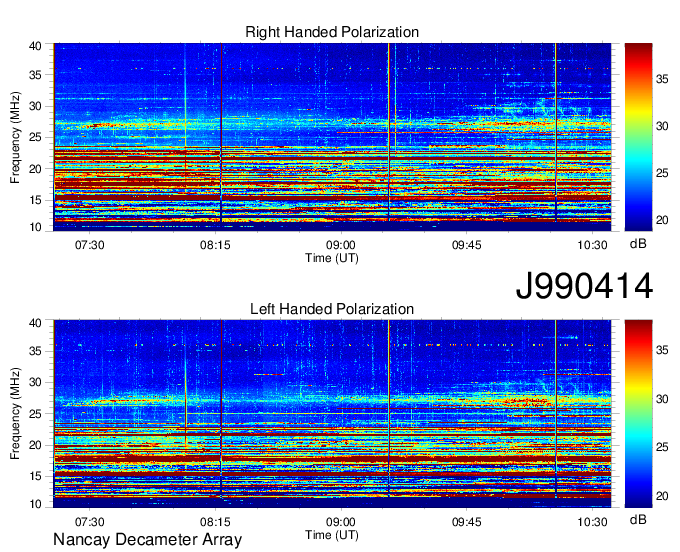Image resolution: width=680 pixels, height=552 pixels.
Task: Click the Right Handed plot dB colorbar
Action: [638, 137]
